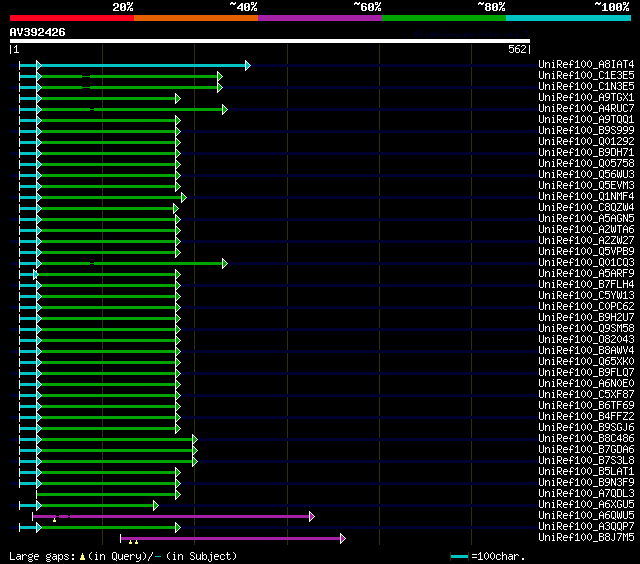Click the UniRef100_A8IAT4 hit label
640x564 pixels.
tap(586, 64)
